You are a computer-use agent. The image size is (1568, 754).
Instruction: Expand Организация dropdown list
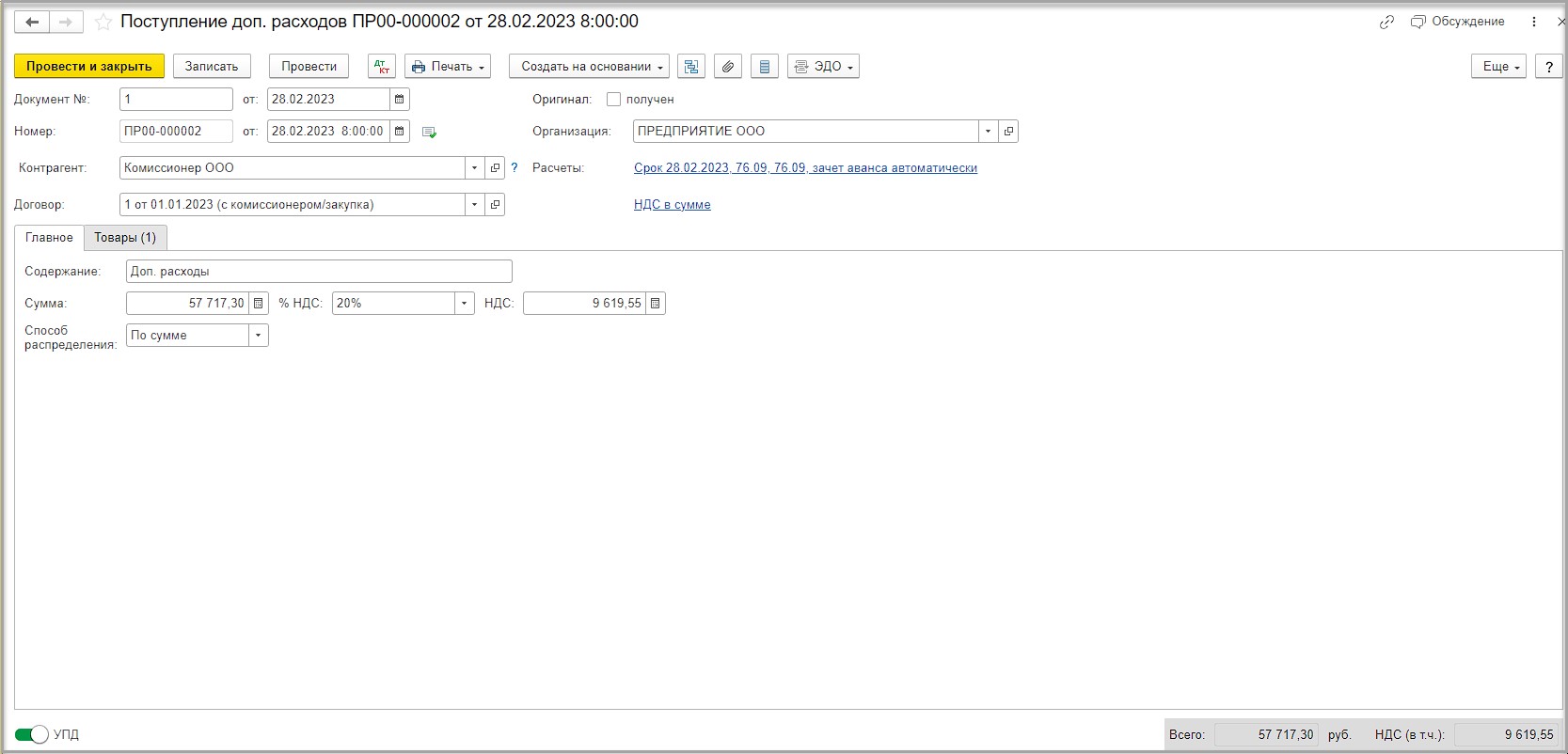(988, 131)
